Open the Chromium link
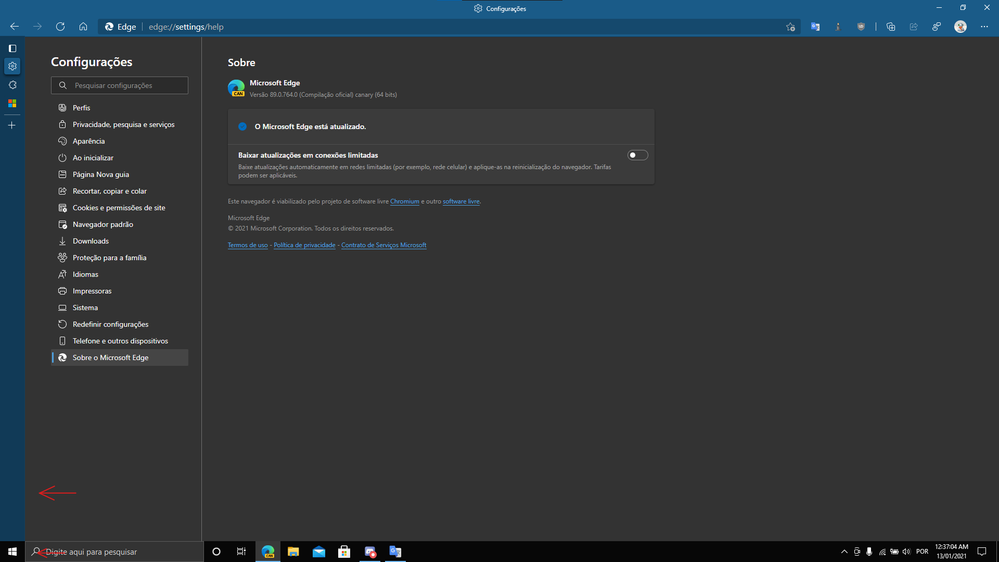999x562 pixels. (x=405, y=201)
